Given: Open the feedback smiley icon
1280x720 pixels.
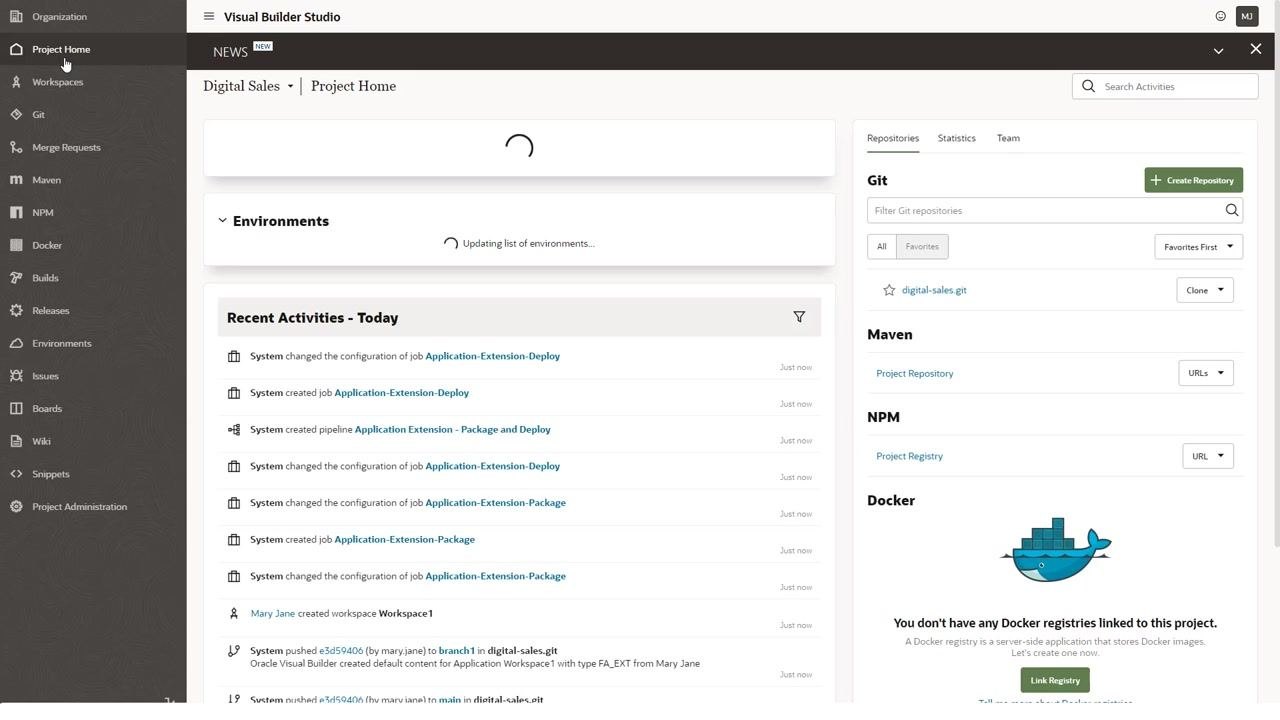Looking at the screenshot, I should tap(1220, 17).
